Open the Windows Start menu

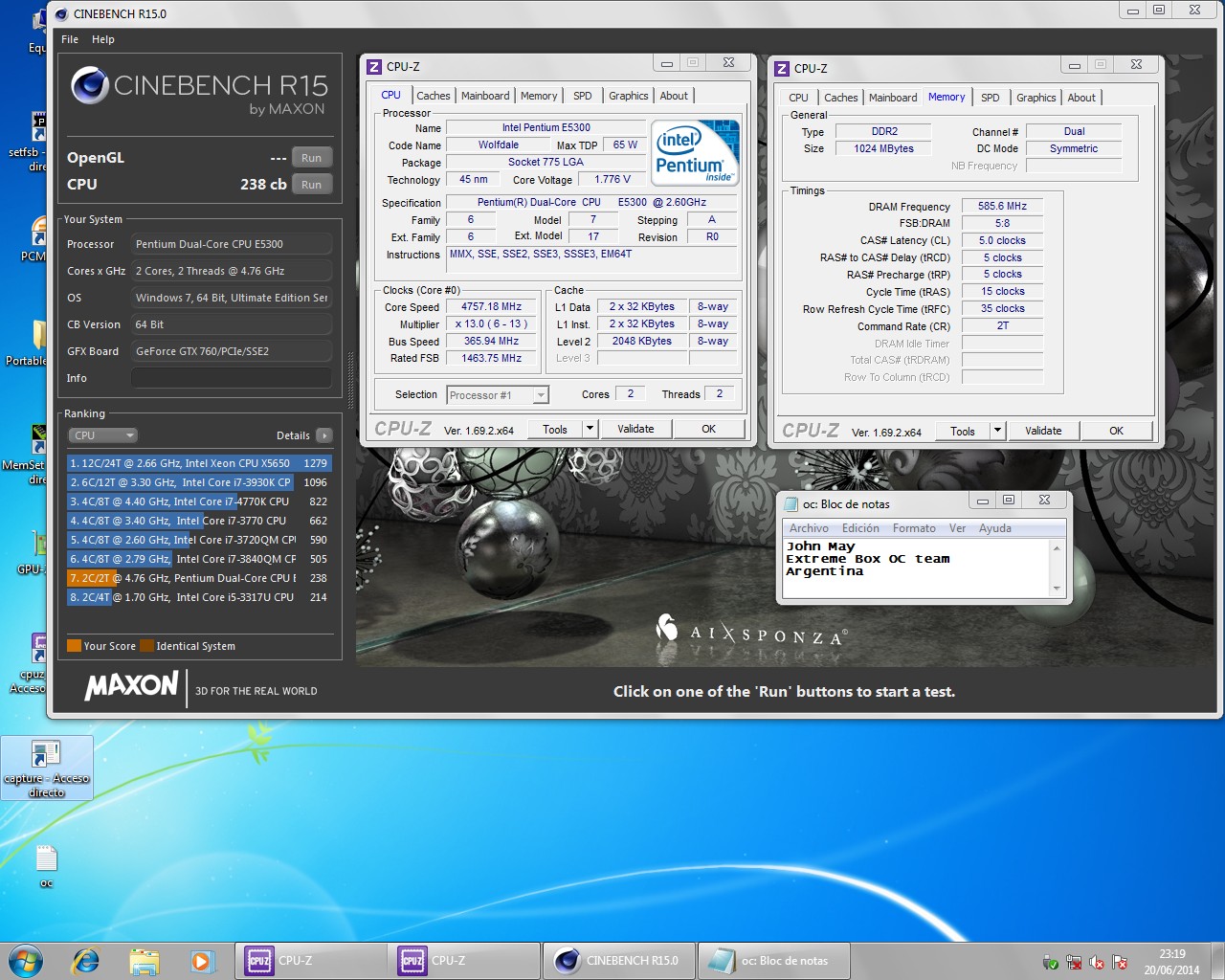pyautogui.click(x=26, y=960)
